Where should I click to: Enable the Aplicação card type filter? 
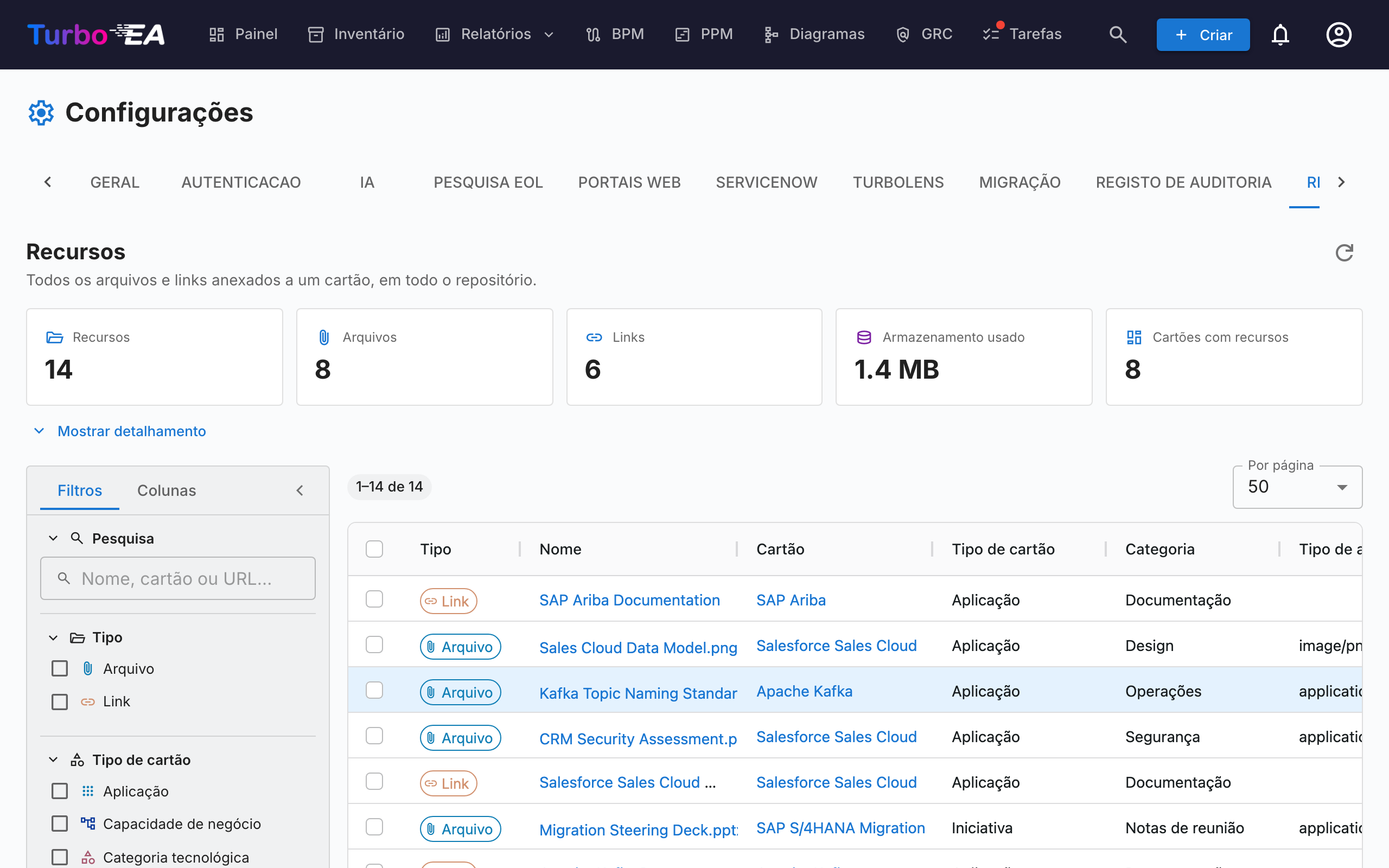[60, 791]
